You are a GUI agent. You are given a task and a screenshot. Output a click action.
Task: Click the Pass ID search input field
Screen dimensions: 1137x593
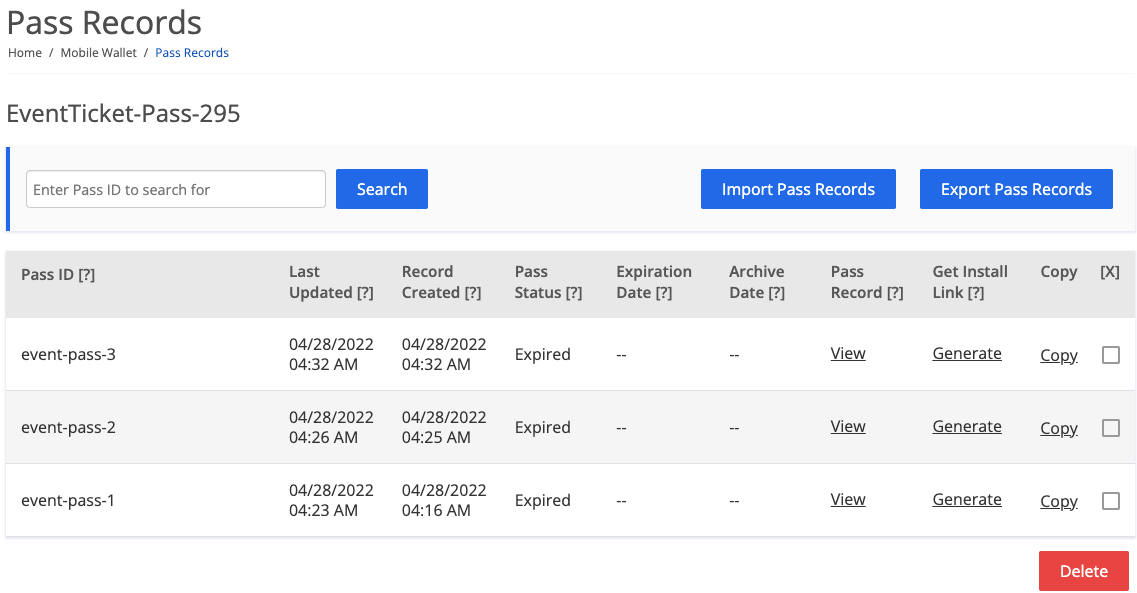[x=176, y=189]
